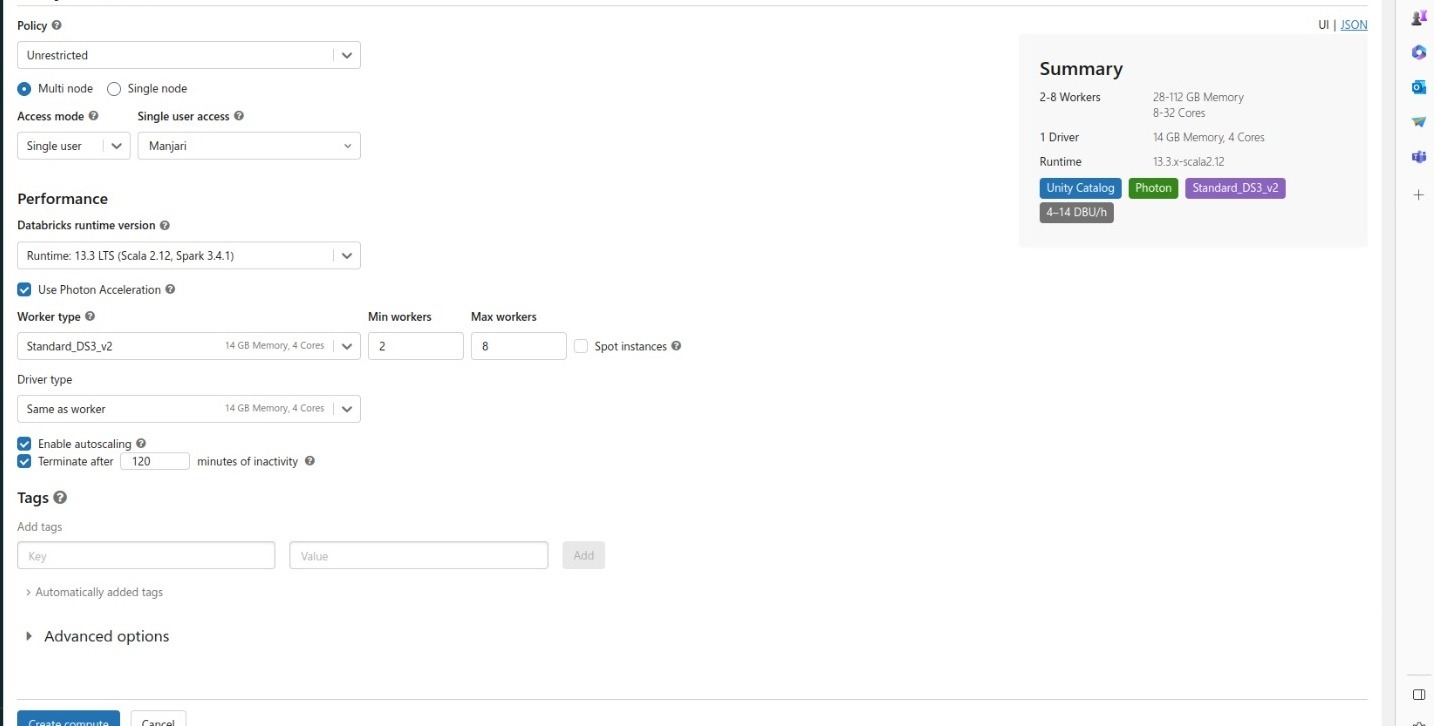Click the tag Key input field
Screen dimensions: 1434x726
145,555
